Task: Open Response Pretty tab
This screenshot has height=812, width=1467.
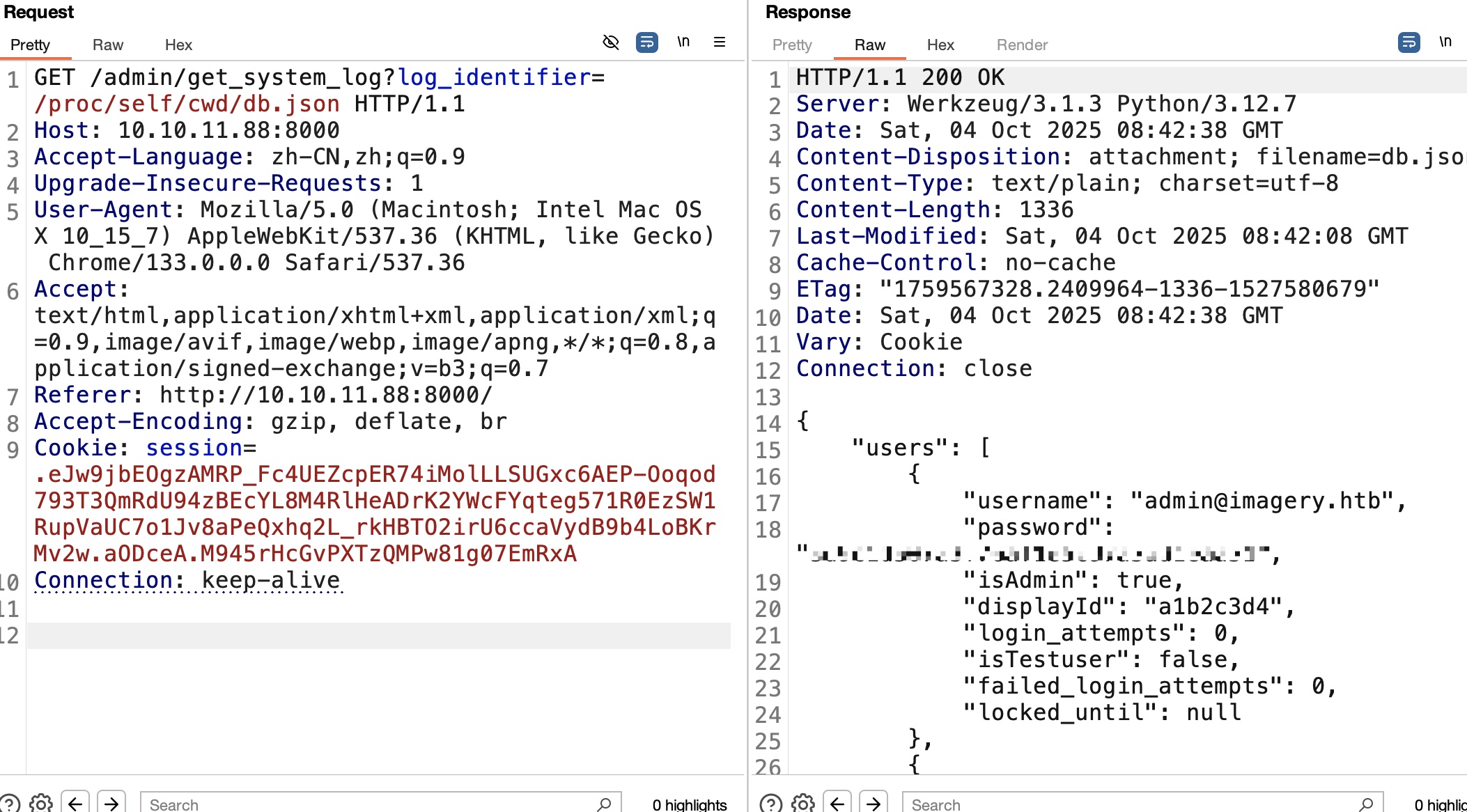Action: 792,45
